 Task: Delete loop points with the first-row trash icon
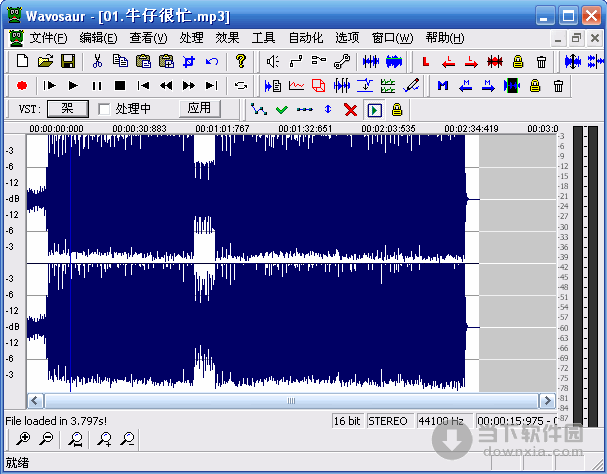(x=541, y=61)
